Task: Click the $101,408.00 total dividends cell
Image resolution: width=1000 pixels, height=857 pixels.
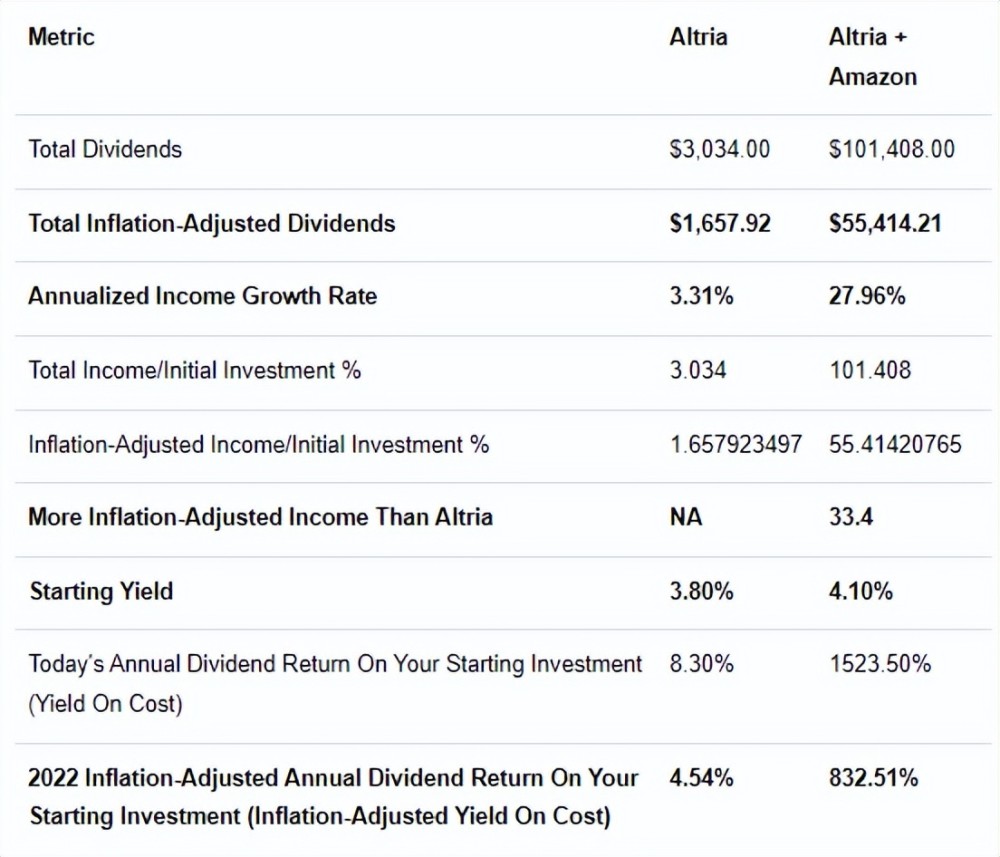Action: click(x=891, y=149)
